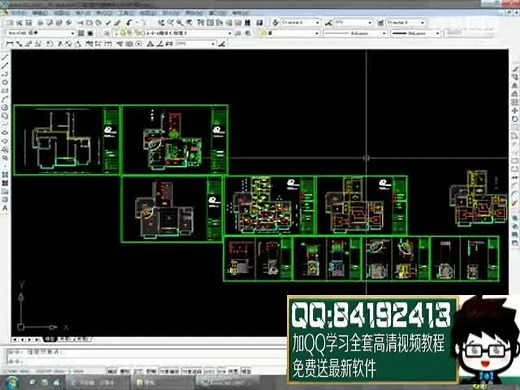The width and height of the screenshot is (520, 390).
Task: Click the top-left floor plan sheet thumbnail
Action: 67,140
